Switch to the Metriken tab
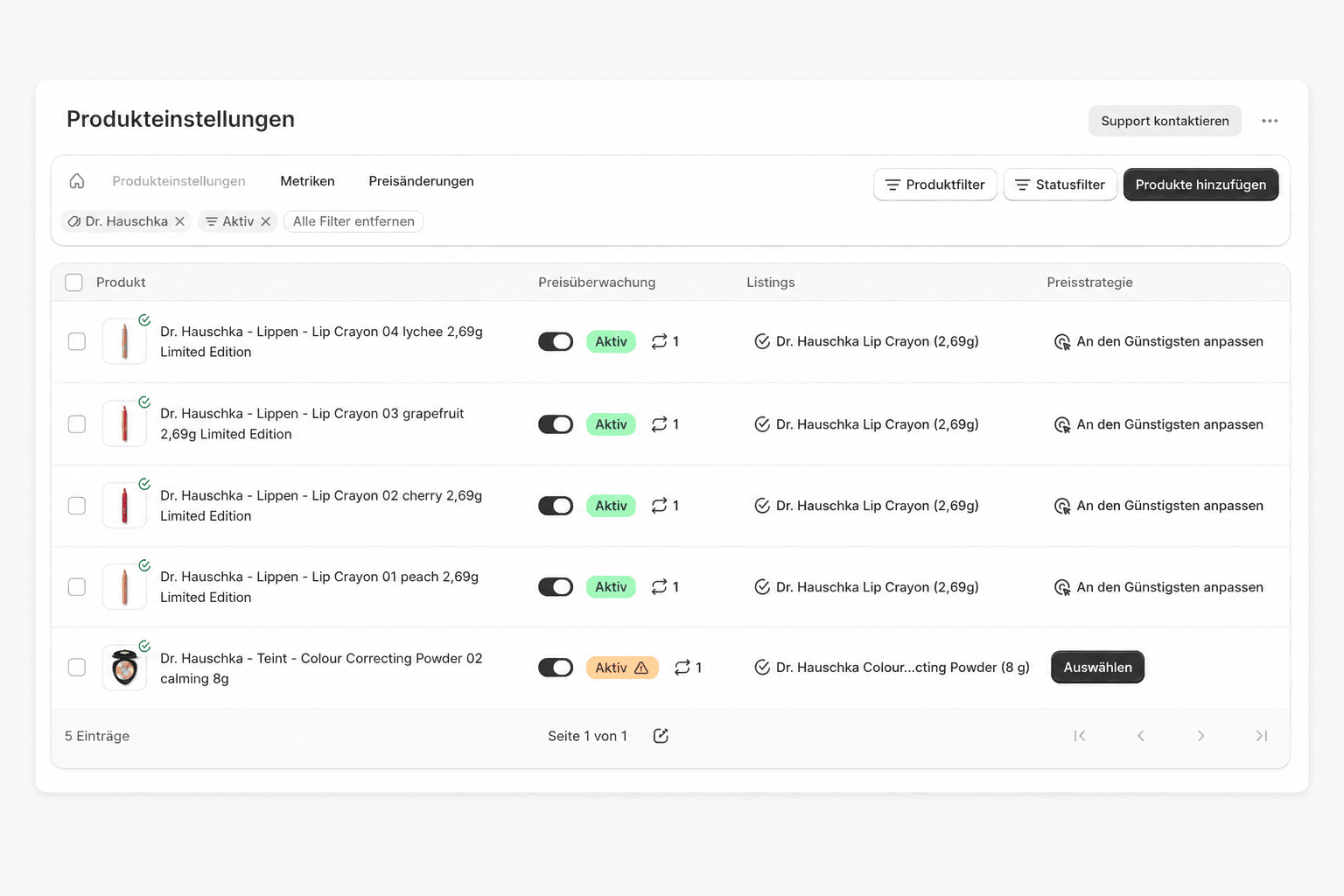 (307, 181)
